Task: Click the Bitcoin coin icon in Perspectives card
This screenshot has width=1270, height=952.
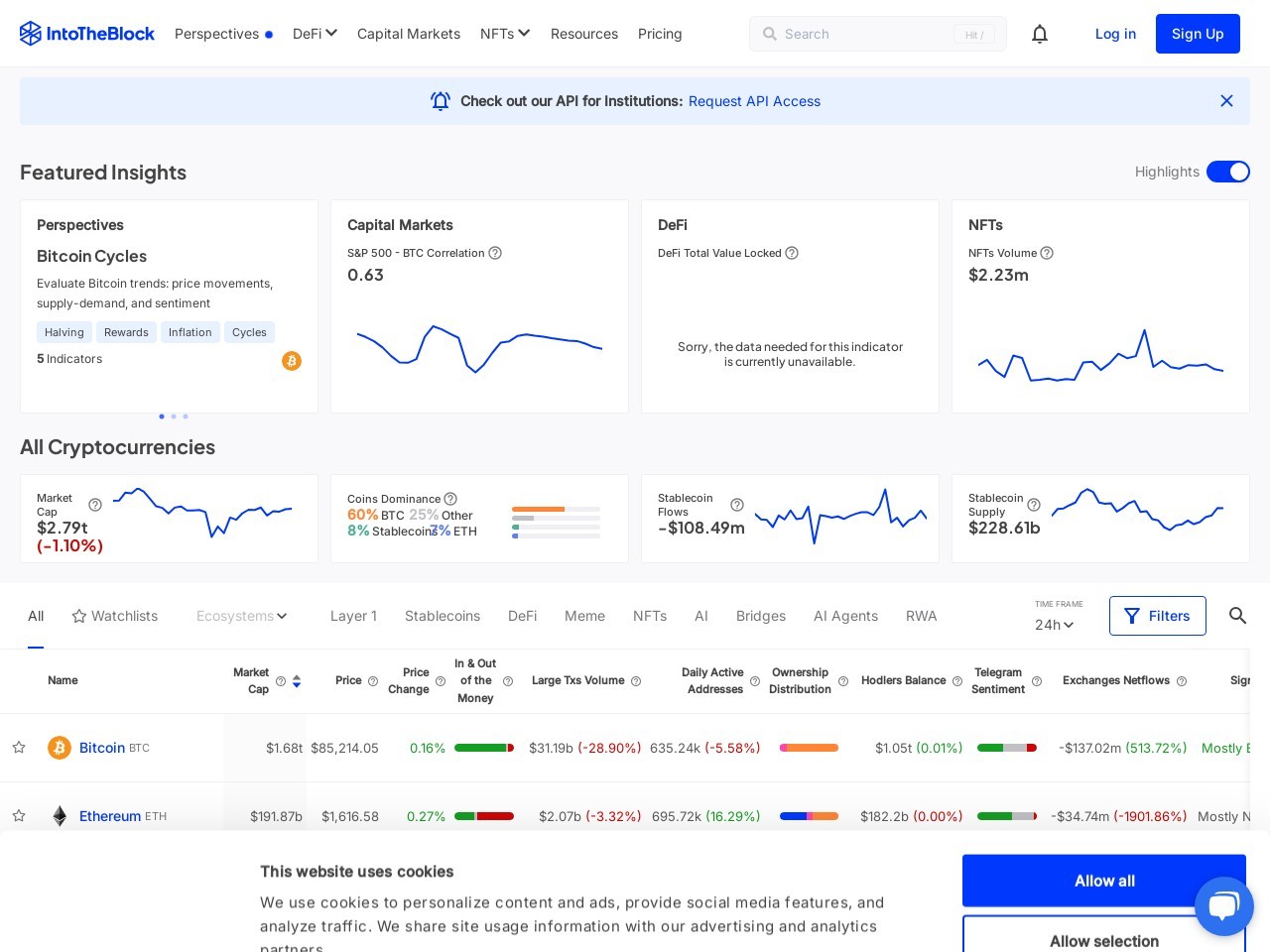Action: (291, 361)
